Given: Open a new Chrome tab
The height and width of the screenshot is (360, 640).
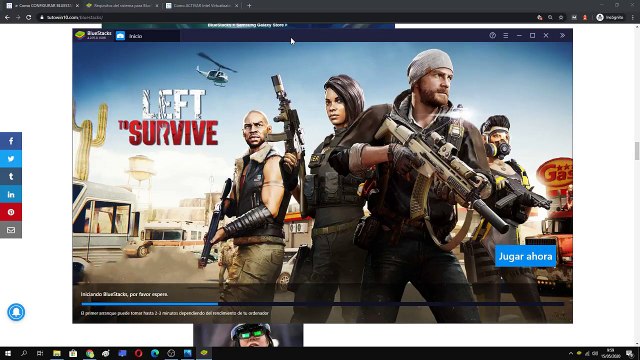Looking at the screenshot, I should (x=249, y=6).
